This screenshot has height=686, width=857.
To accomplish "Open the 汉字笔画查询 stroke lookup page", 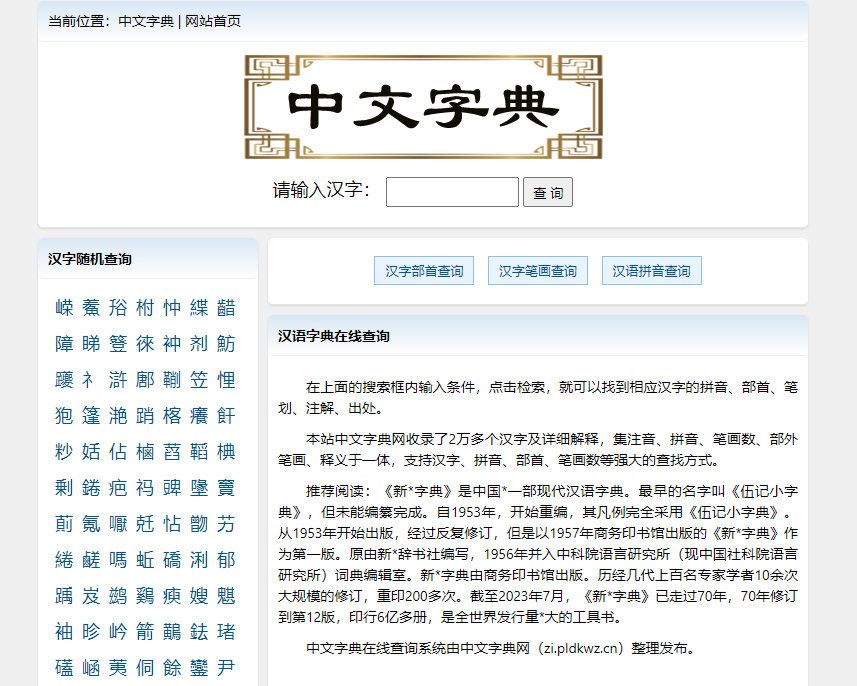I will point(537,270).
